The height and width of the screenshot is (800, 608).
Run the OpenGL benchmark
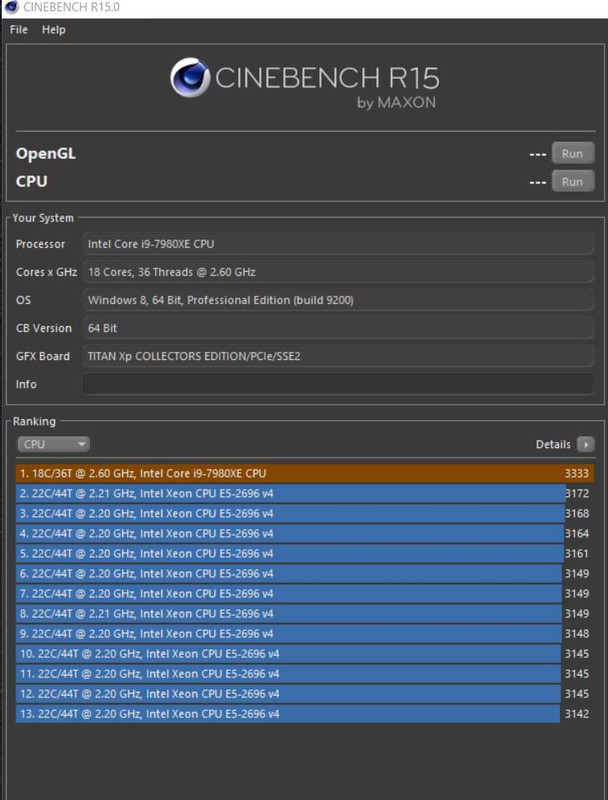tap(573, 154)
